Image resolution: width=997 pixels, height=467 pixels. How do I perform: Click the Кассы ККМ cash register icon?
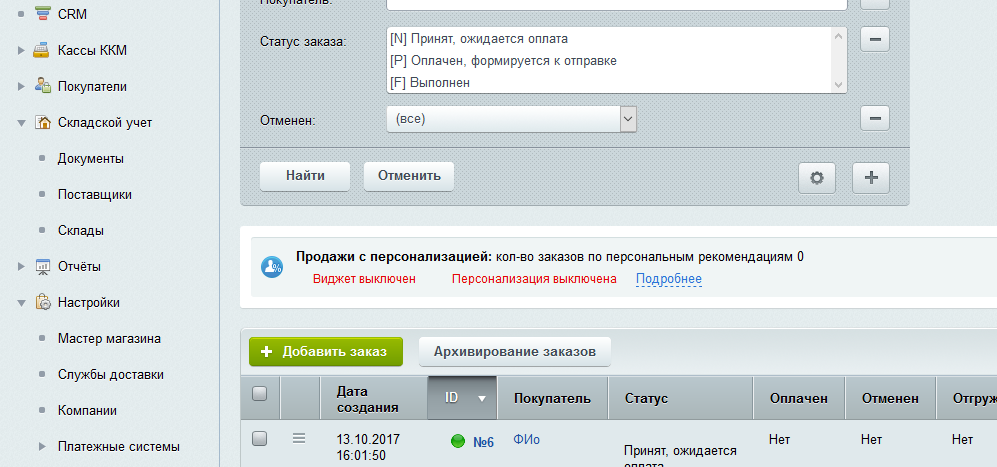43,50
